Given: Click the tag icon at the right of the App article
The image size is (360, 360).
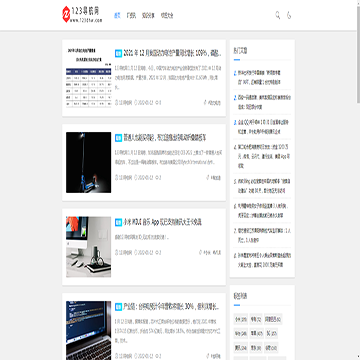Looking at the screenshot, I should click(201, 253).
